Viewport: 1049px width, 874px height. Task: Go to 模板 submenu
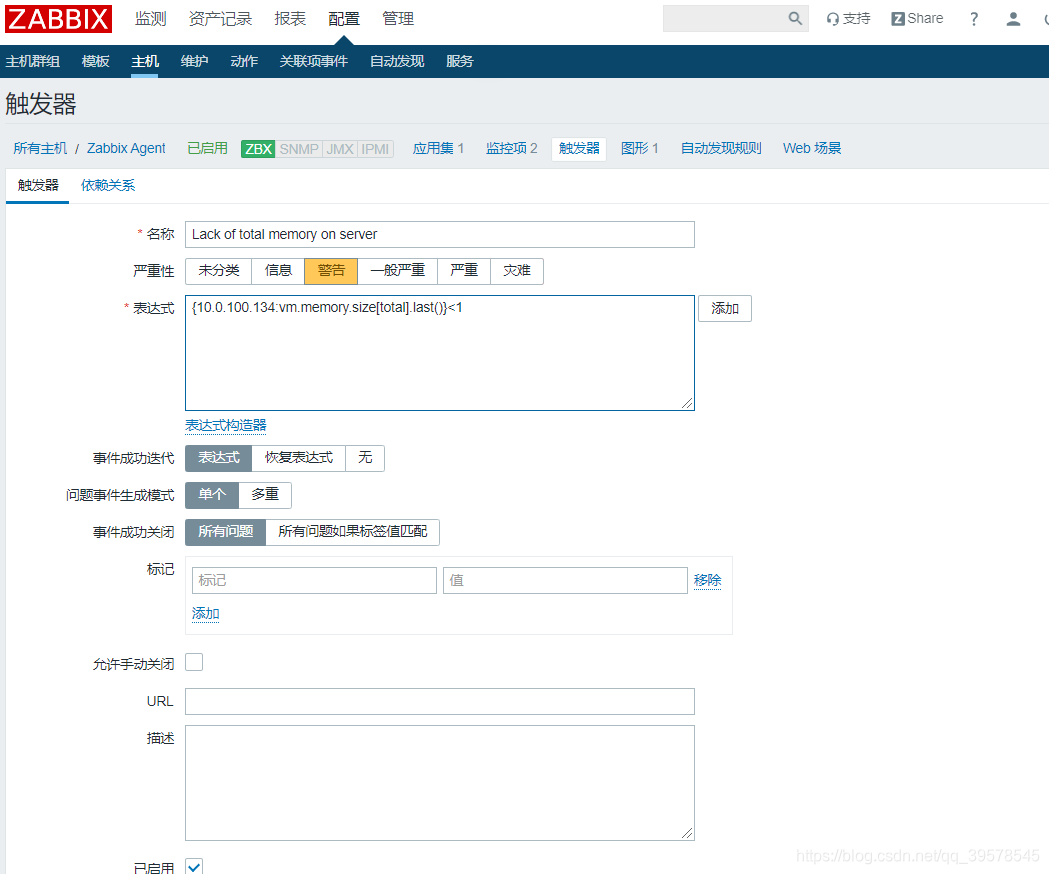(96, 62)
